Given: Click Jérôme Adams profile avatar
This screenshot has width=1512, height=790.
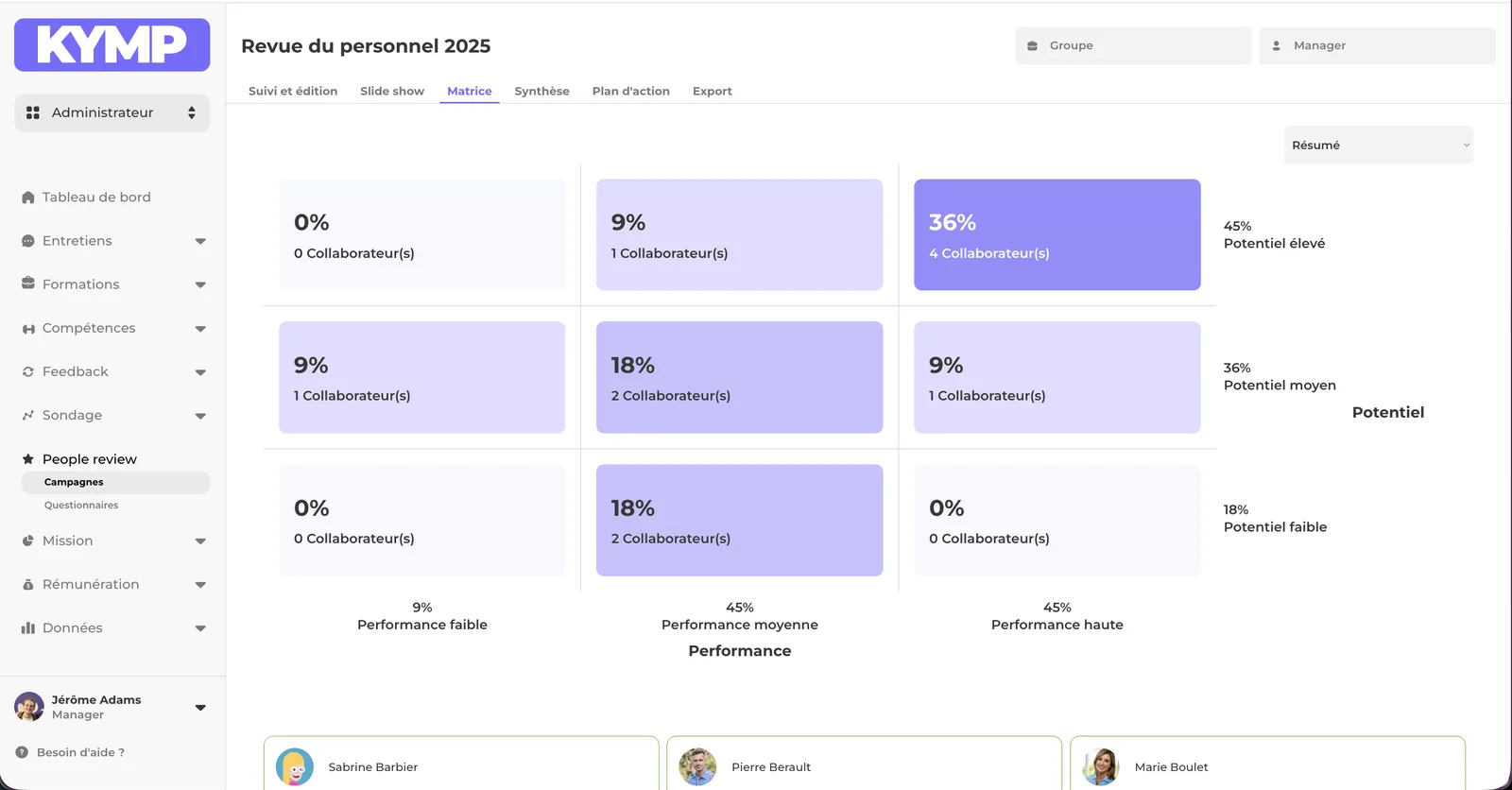Looking at the screenshot, I should pos(29,707).
